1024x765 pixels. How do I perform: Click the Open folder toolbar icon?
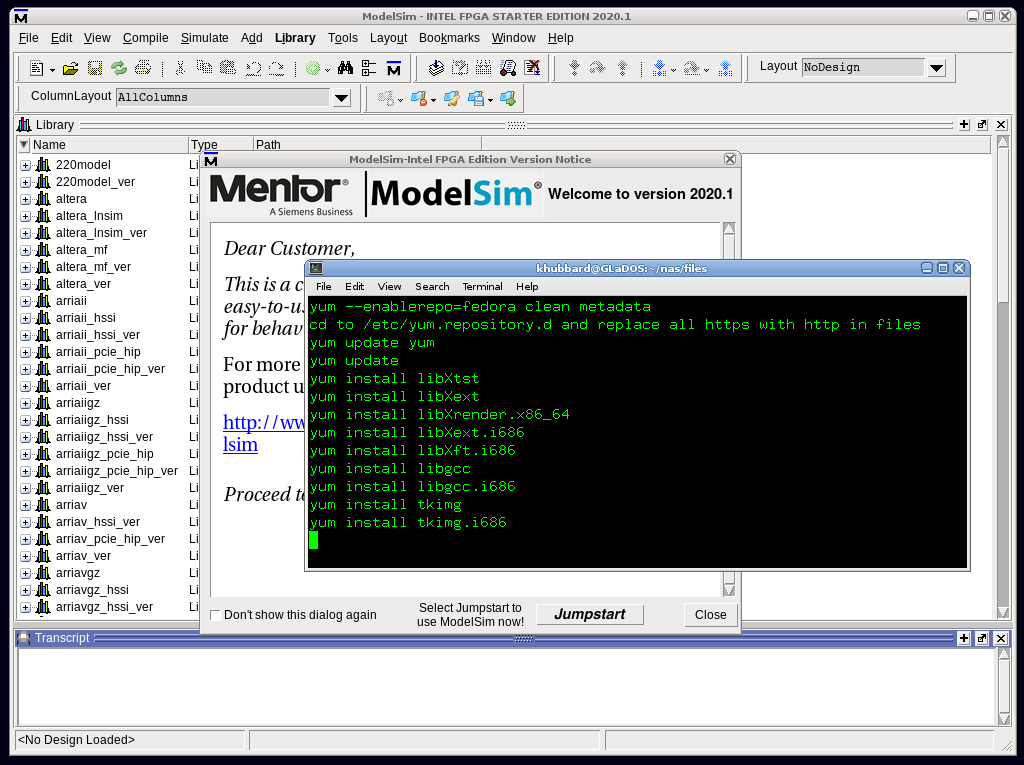71,68
